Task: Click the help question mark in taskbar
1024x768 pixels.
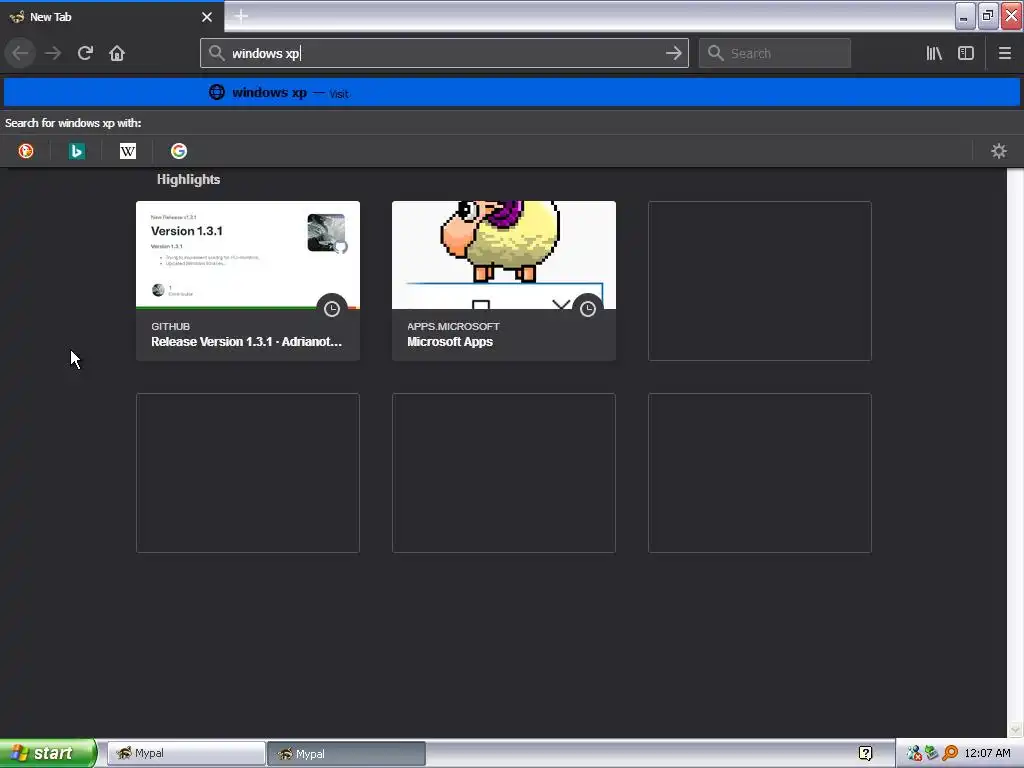Action: pyautogui.click(x=865, y=754)
